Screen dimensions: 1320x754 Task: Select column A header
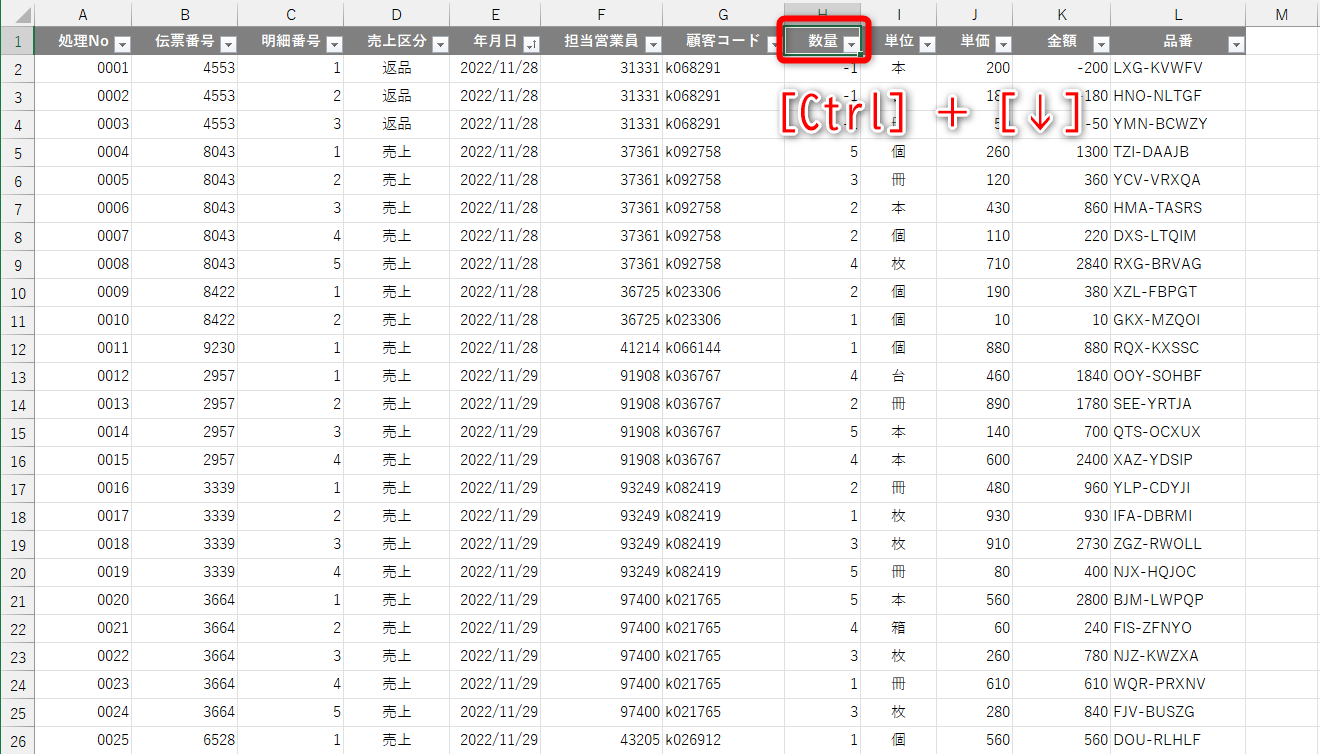[x=82, y=14]
